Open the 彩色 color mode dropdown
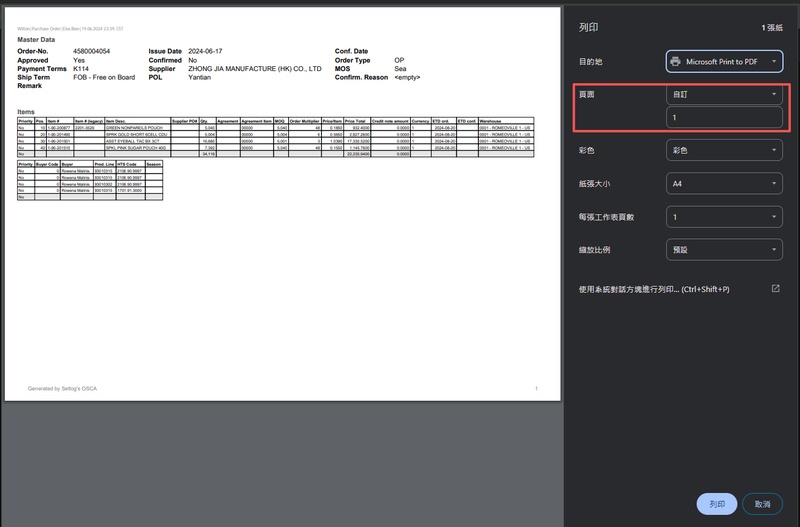The width and height of the screenshot is (800, 527). coord(774,150)
